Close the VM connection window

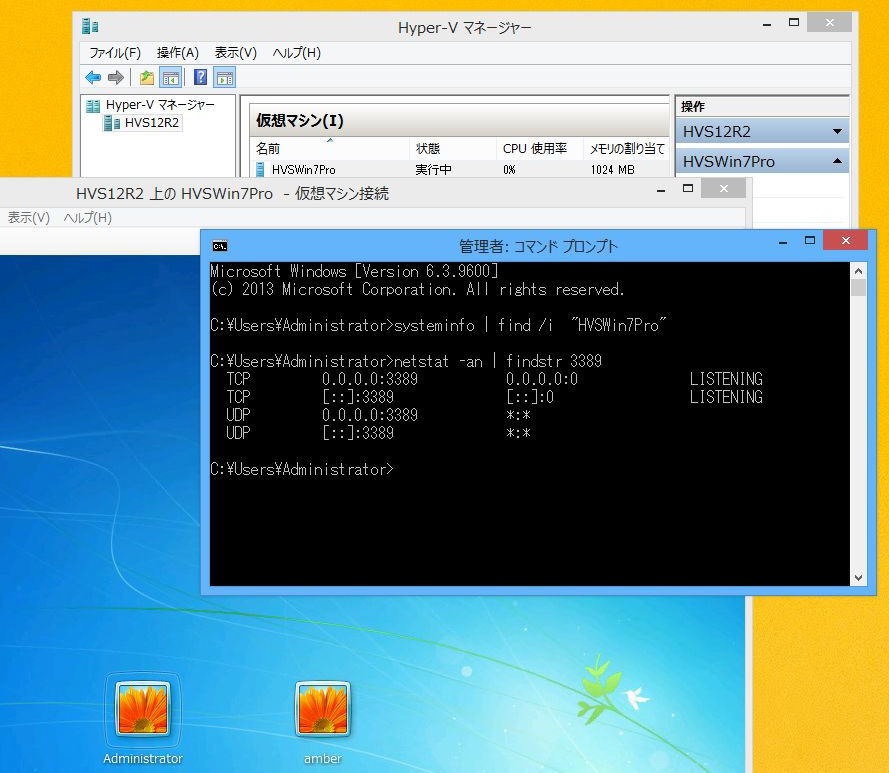coord(723,189)
